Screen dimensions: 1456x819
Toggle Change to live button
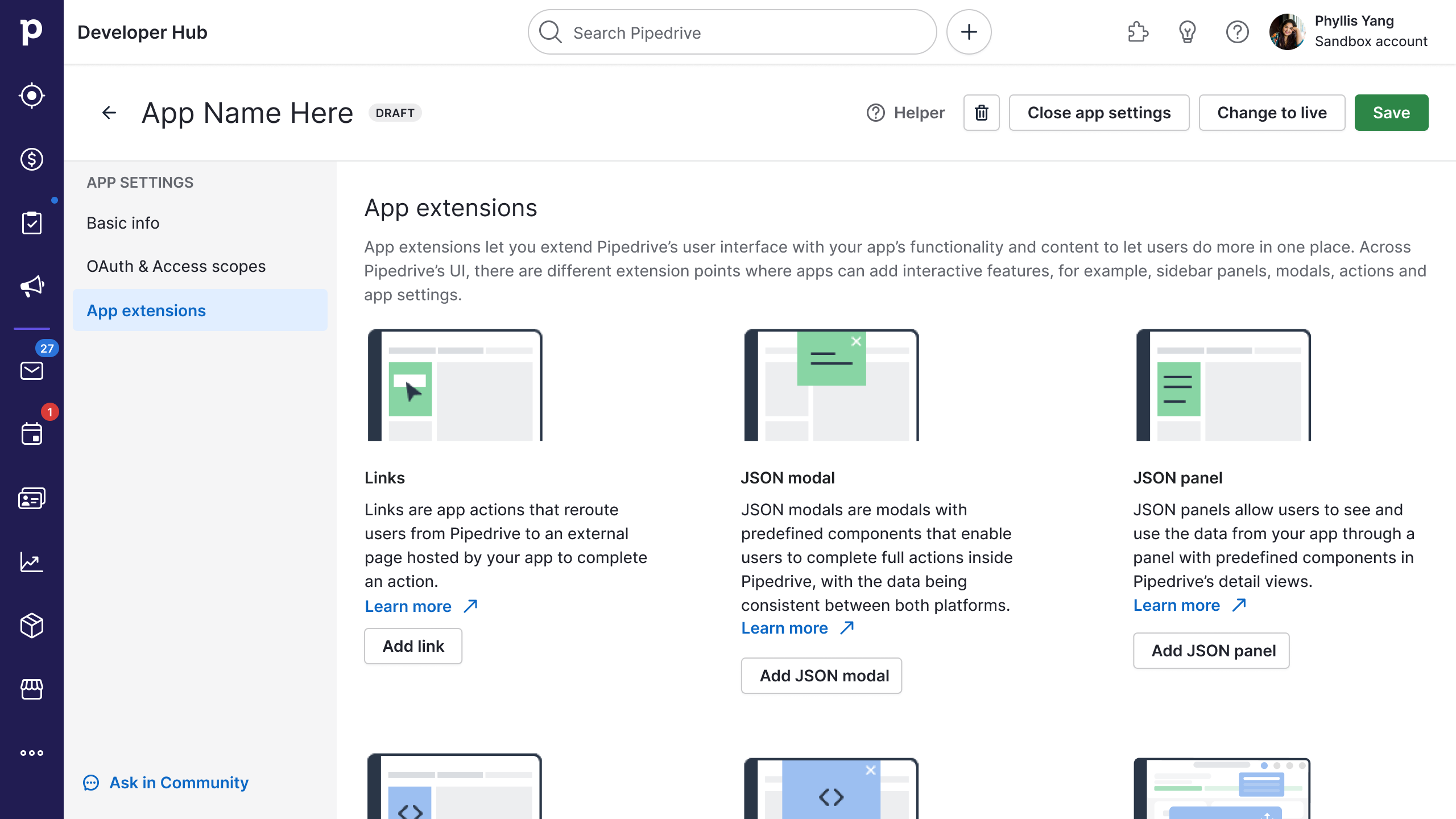coord(1272,112)
